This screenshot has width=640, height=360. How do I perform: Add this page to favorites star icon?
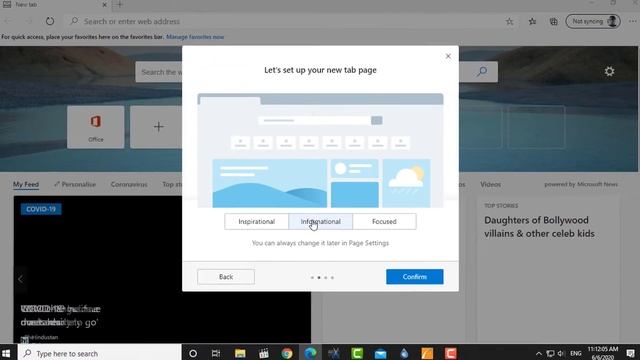509,22
